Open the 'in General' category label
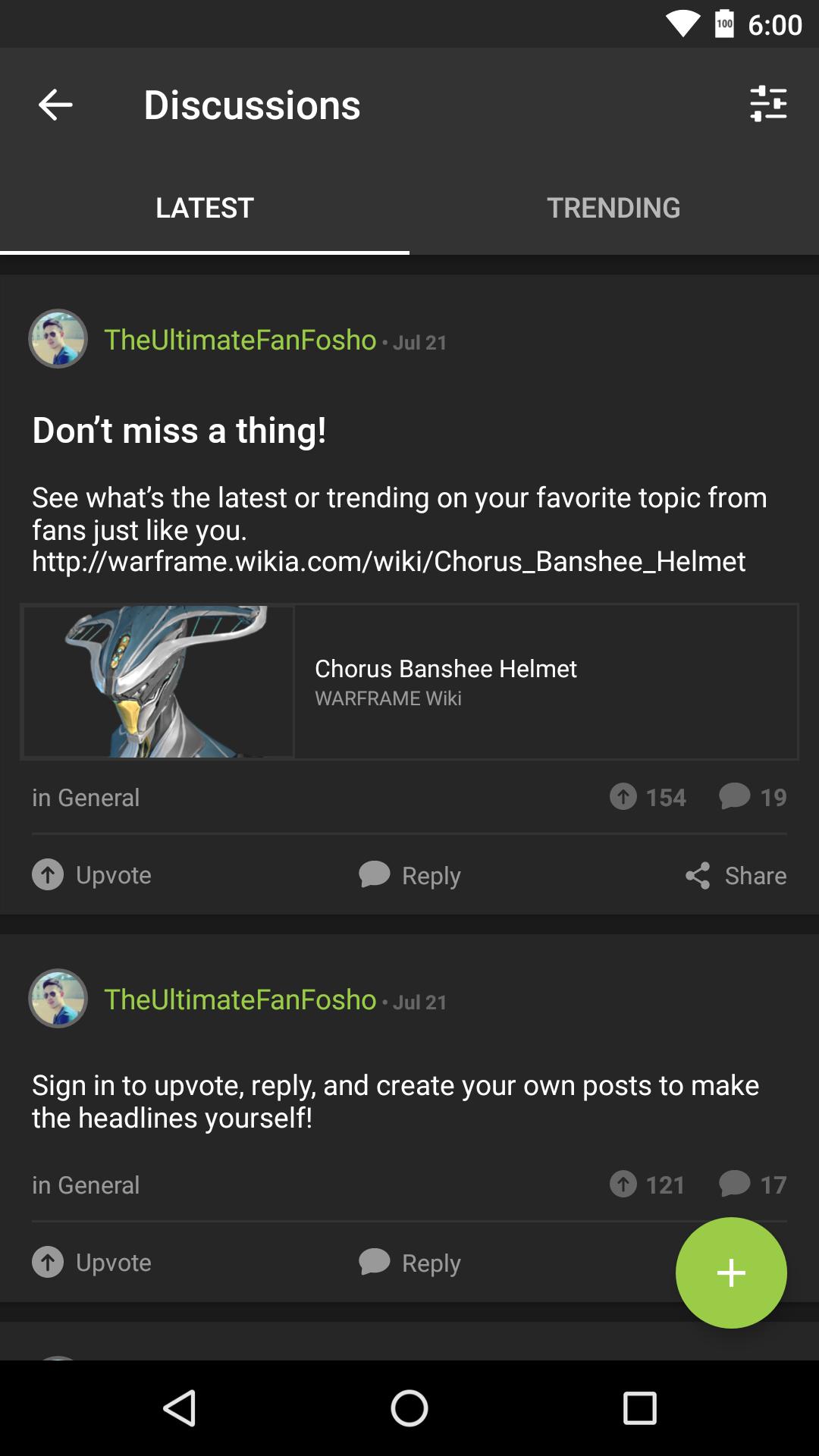Image resolution: width=819 pixels, height=1456 pixels. (x=85, y=797)
